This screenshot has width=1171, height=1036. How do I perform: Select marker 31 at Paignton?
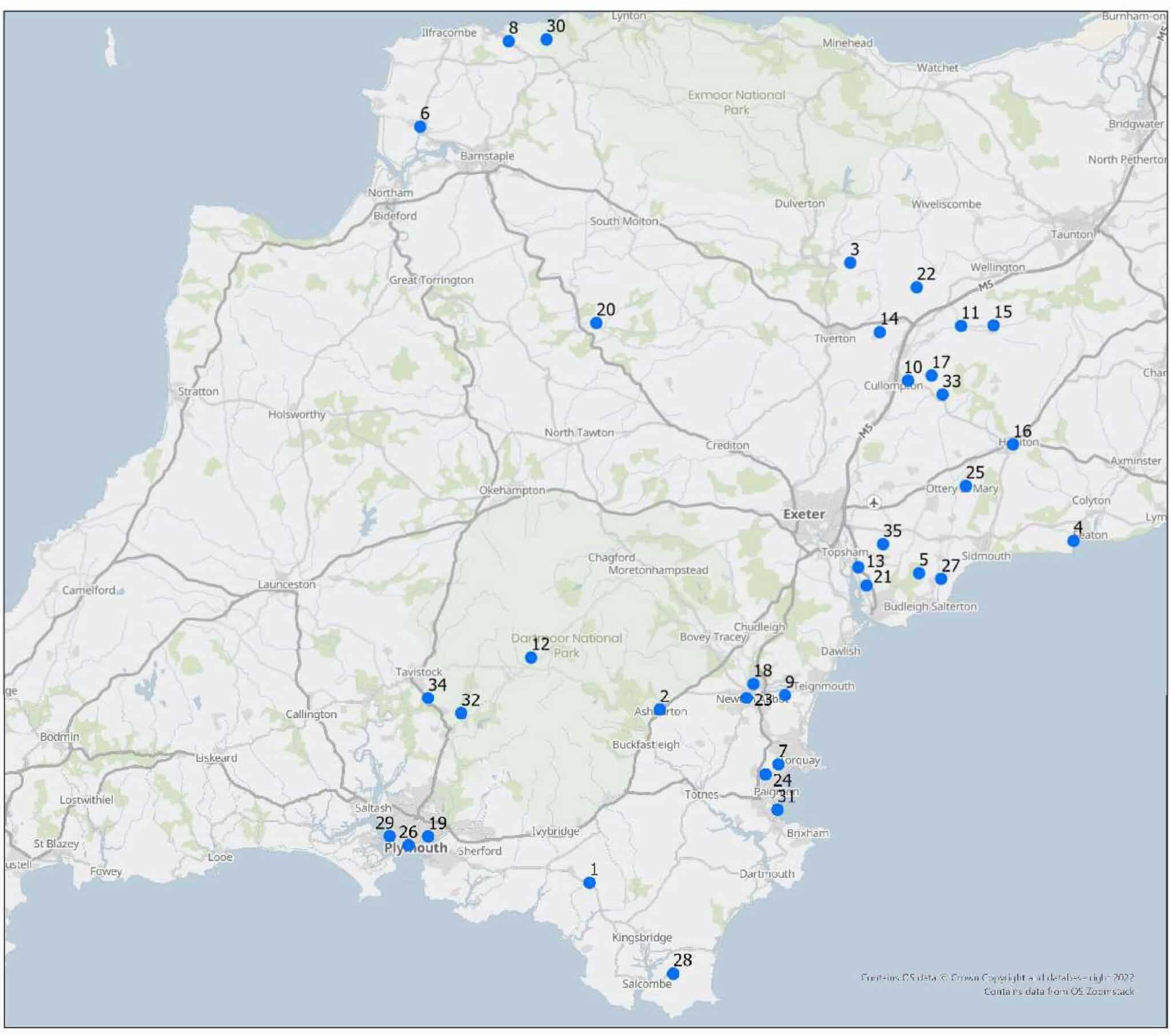click(x=778, y=810)
